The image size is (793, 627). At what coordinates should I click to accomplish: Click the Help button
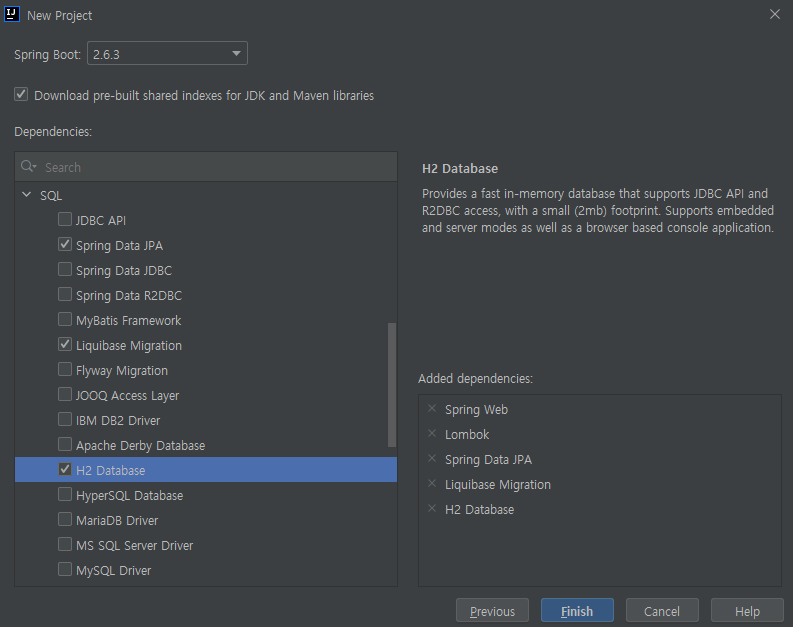[747, 611]
